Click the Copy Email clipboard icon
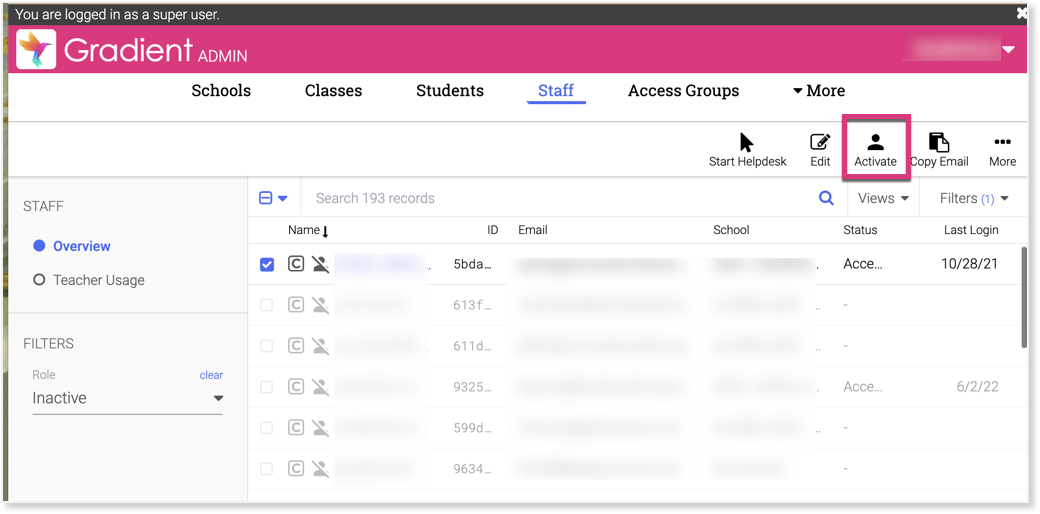 click(938, 142)
